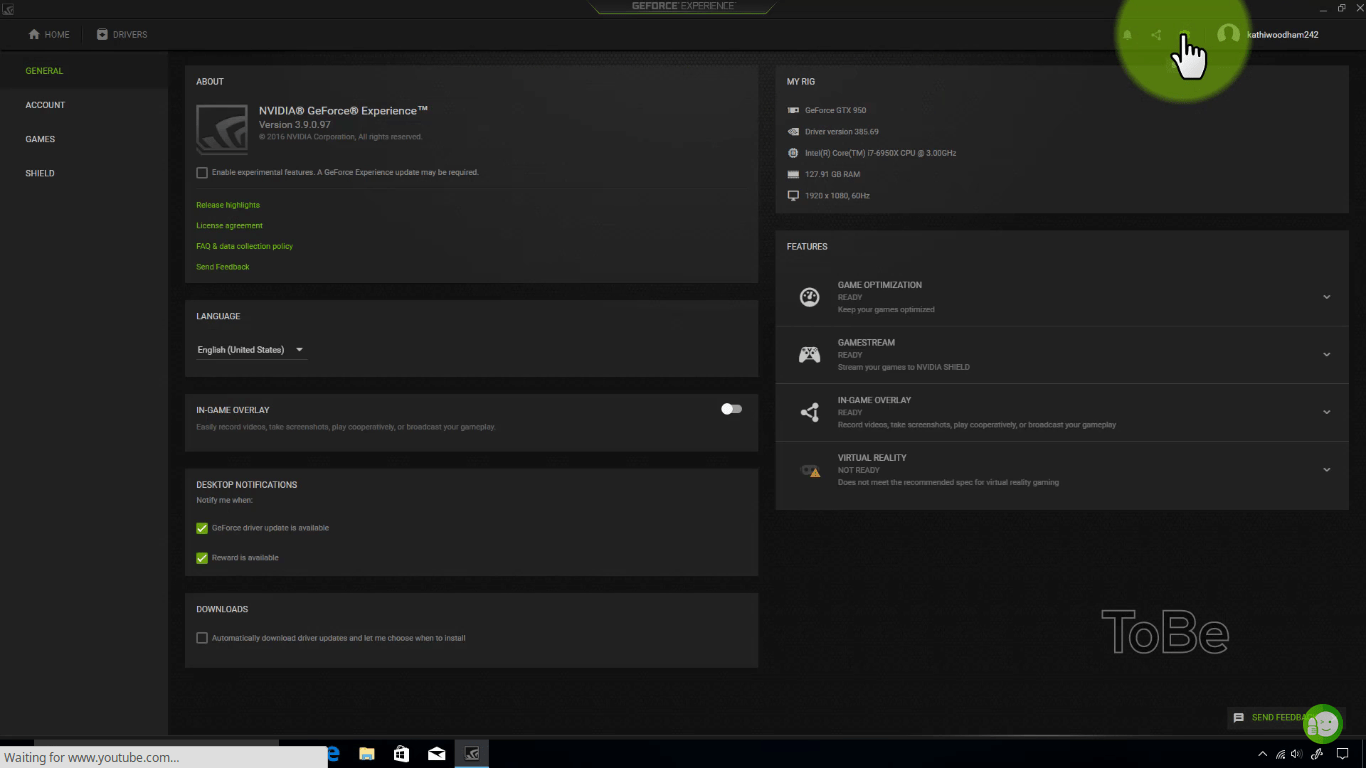
Task: Click the Intel CPU icon in My Rig
Action: point(793,153)
